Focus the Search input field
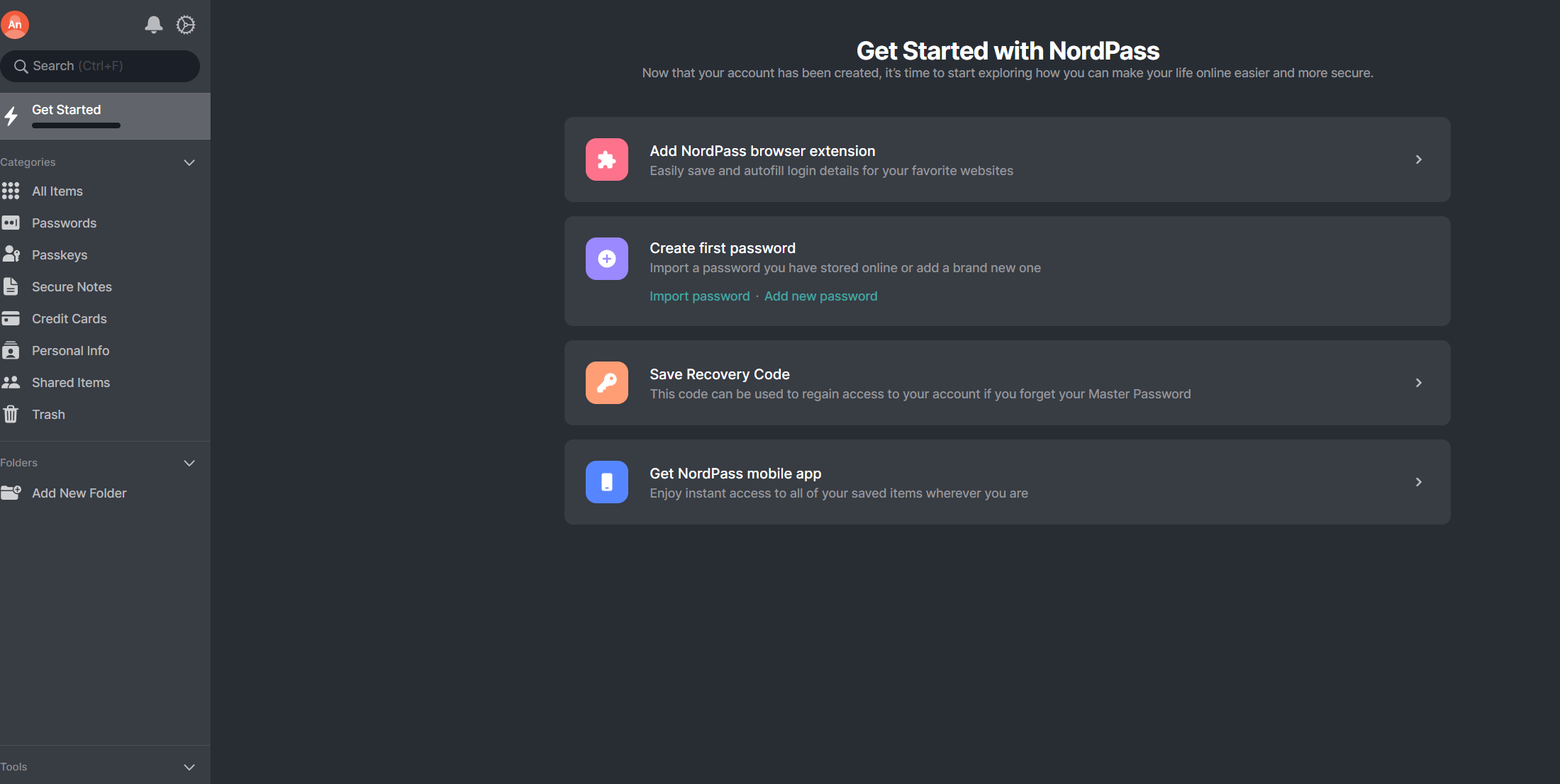 tap(106, 66)
